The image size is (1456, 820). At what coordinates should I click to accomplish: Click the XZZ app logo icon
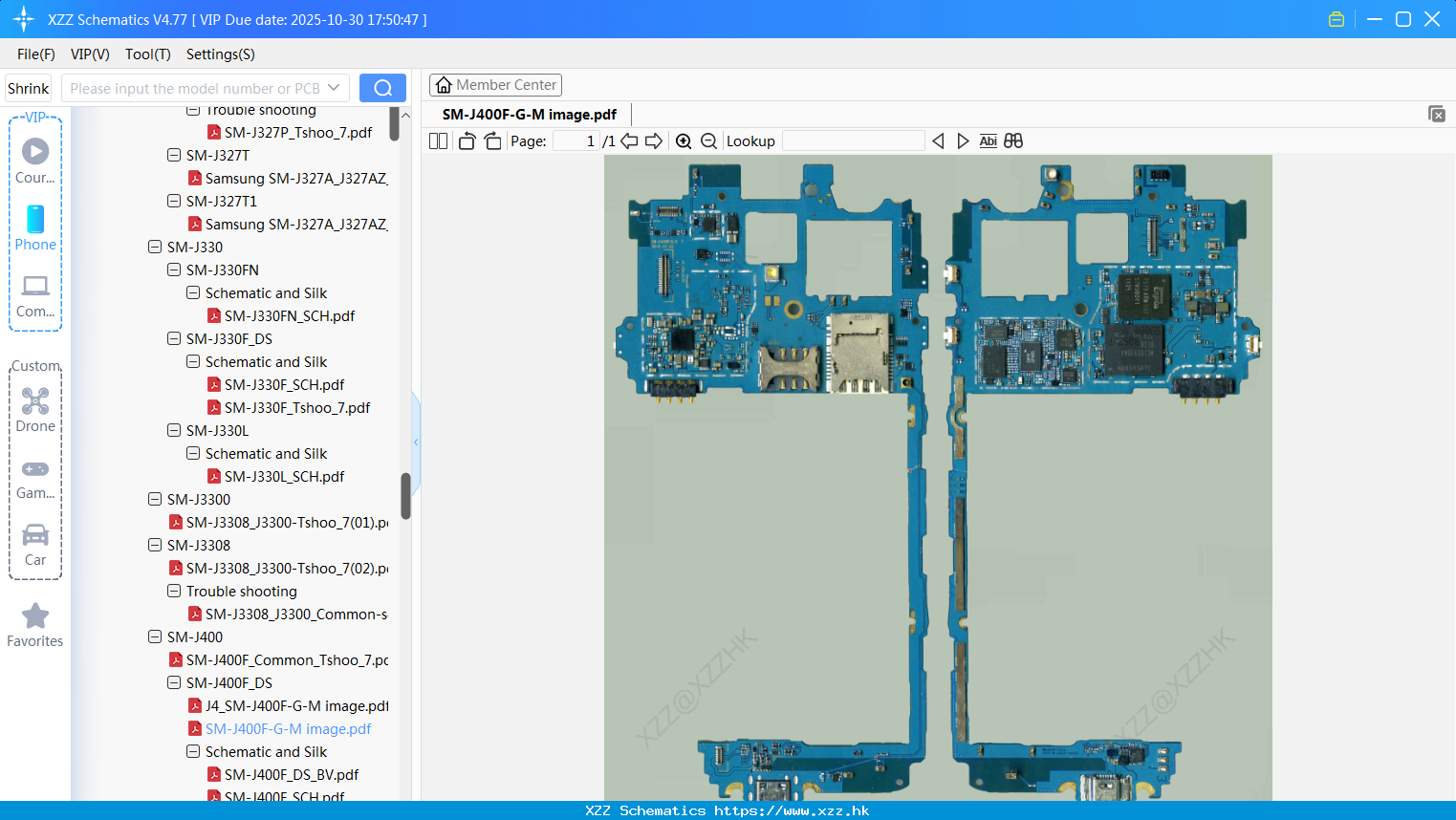24,19
